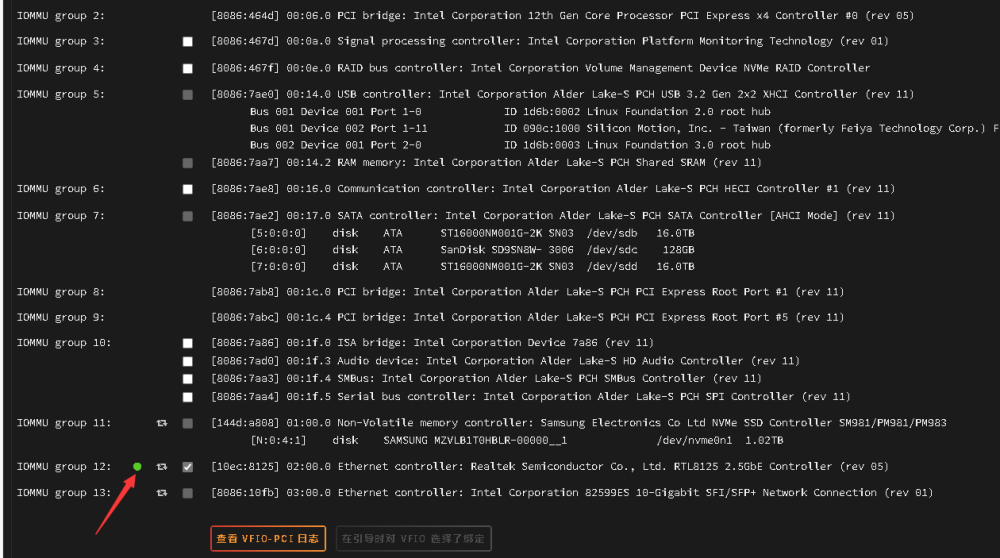Toggle the SATA controller 8086:7ae2 checkbox
The height and width of the screenshot is (558, 1000).
[188, 216]
